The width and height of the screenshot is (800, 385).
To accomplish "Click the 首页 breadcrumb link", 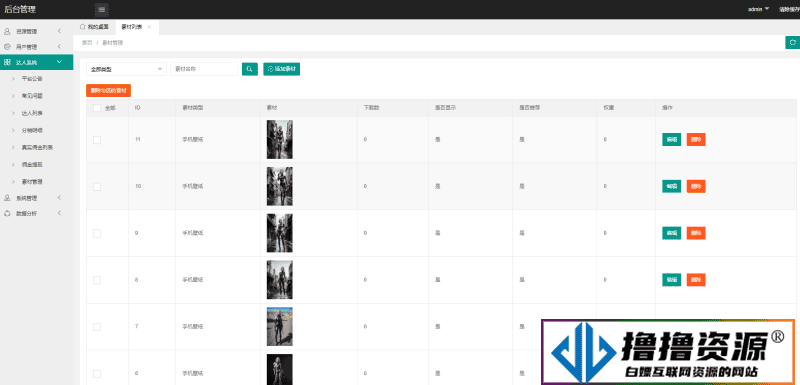I will click(87, 43).
